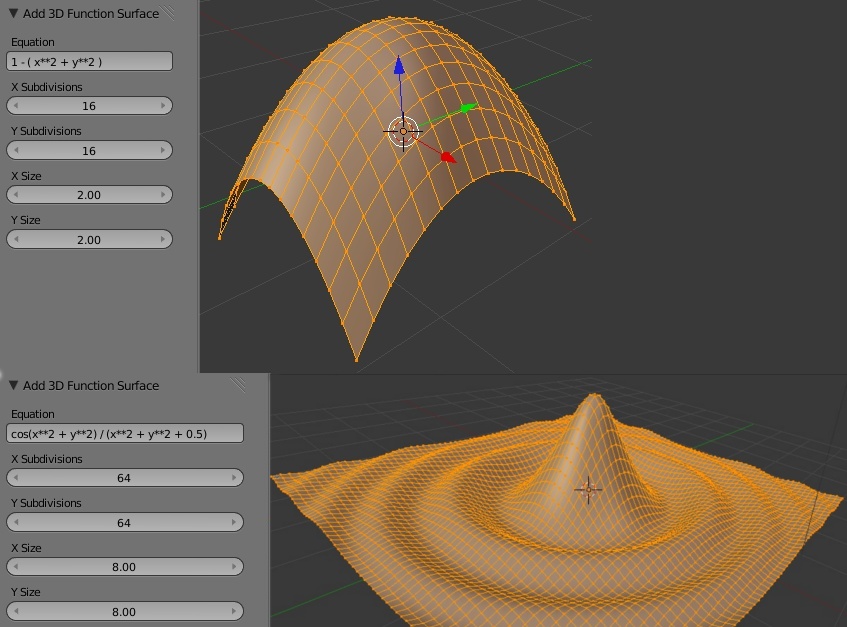Click the top panel Y Subdivisions 16 field
This screenshot has height=627, width=847.
[x=90, y=150]
